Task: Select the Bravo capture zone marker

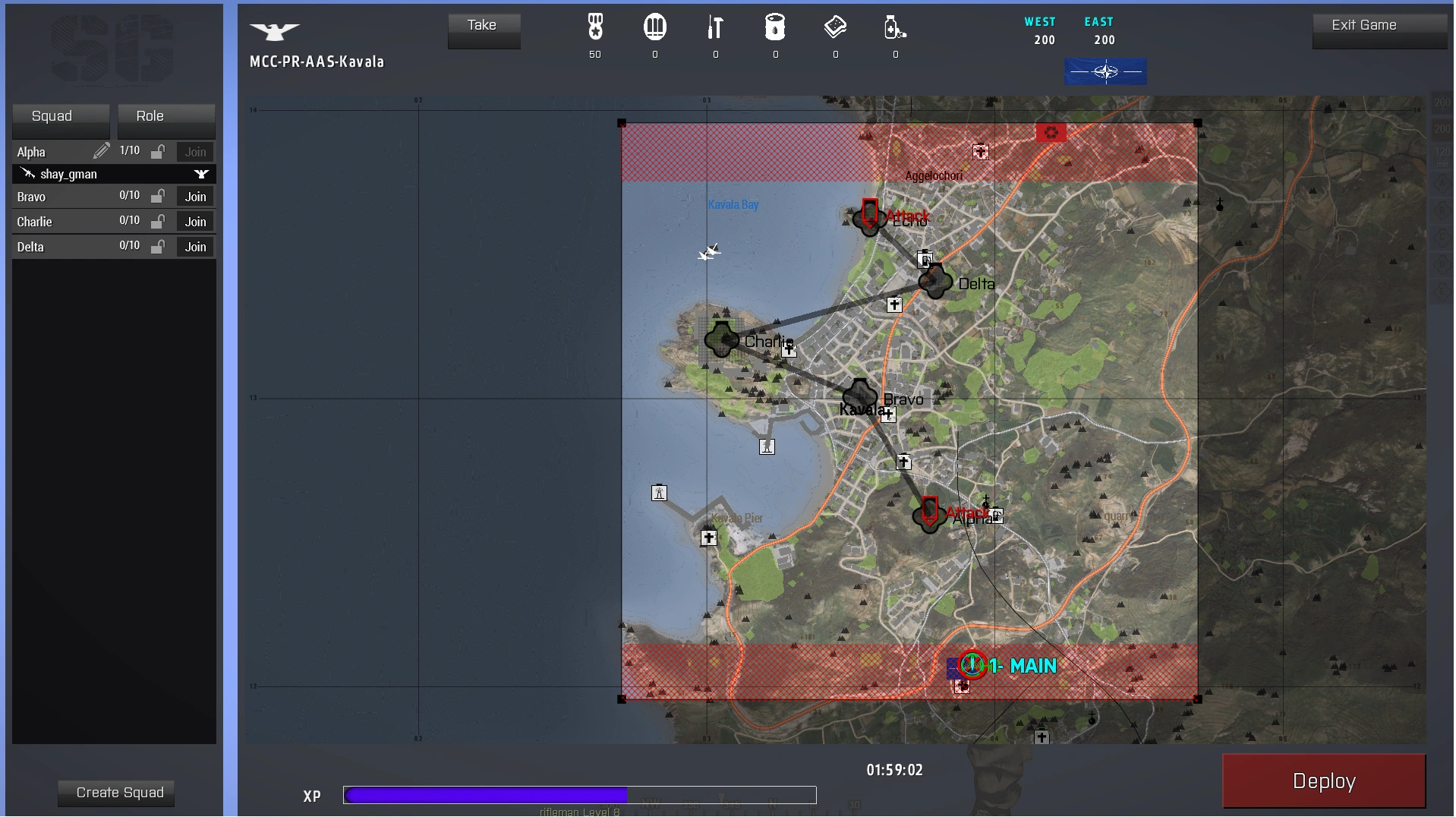Action: pyautogui.click(x=861, y=395)
